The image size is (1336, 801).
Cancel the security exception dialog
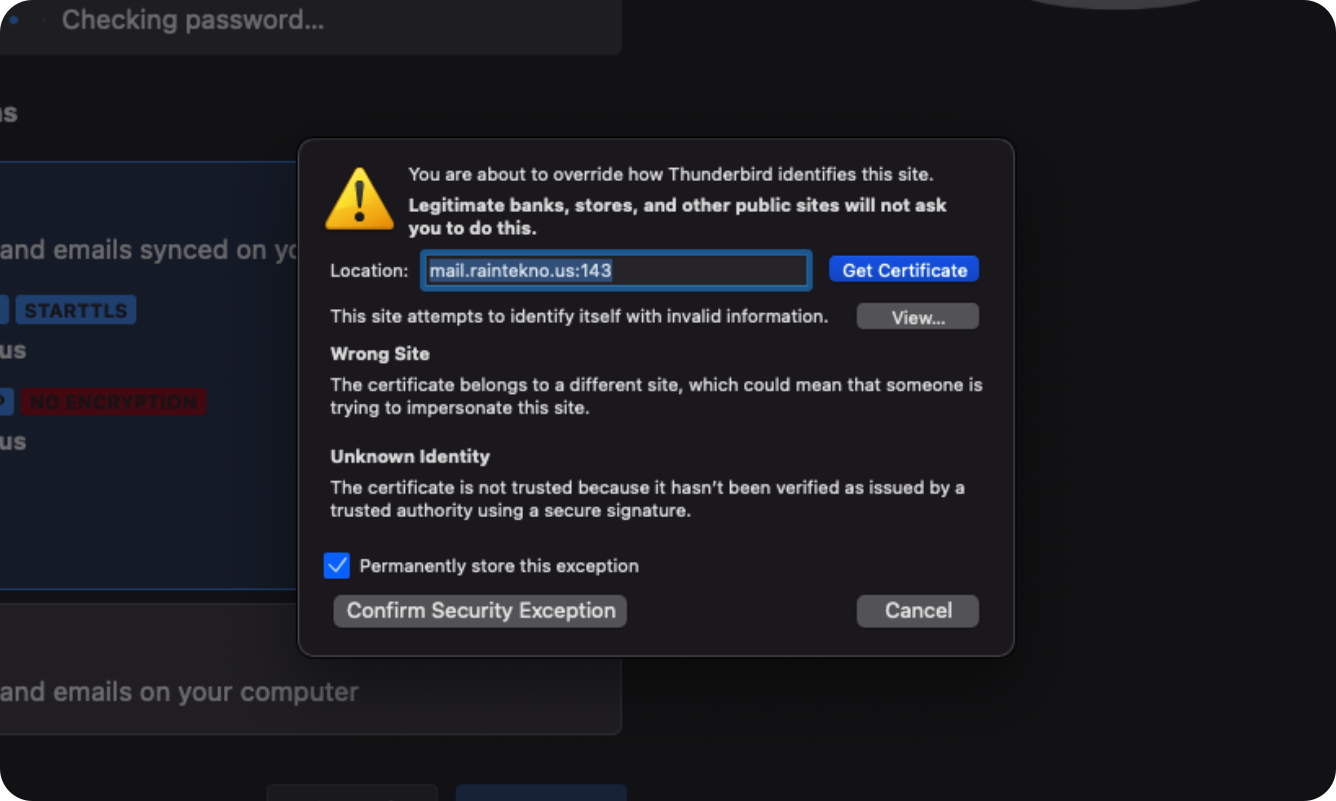(917, 611)
